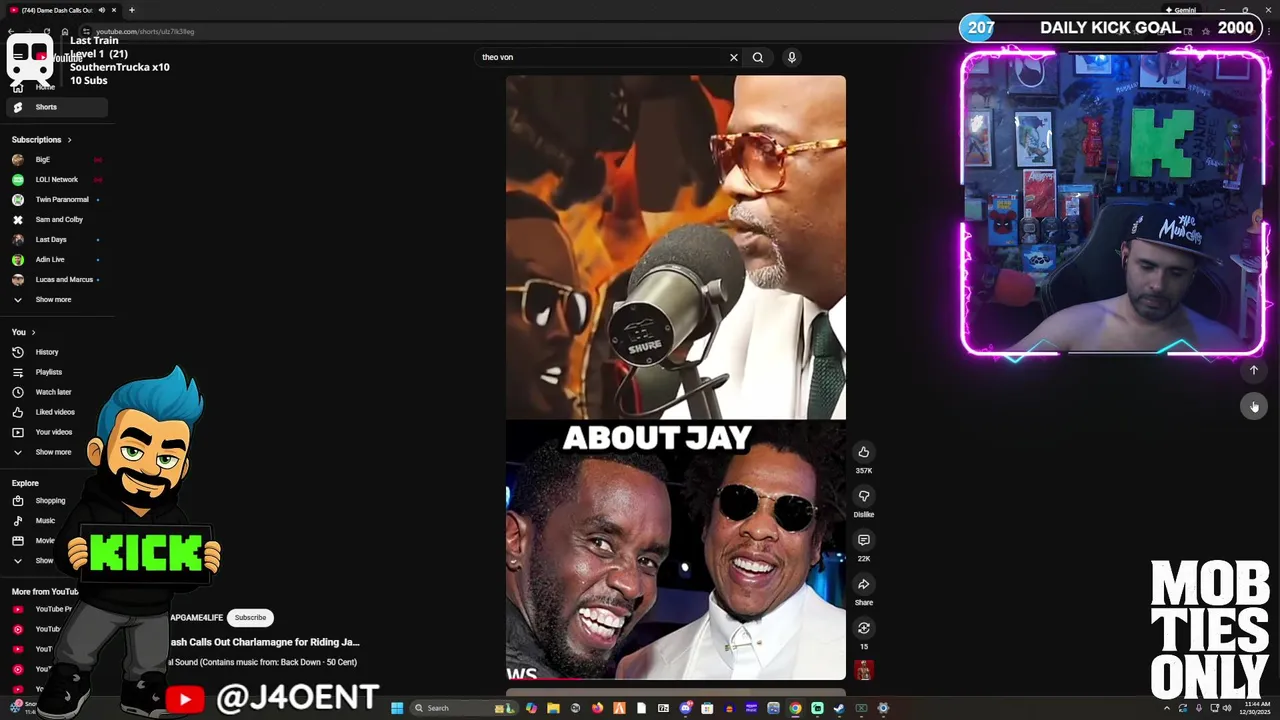Share this Short
This screenshot has height=720, width=1280.
point(863,584)
